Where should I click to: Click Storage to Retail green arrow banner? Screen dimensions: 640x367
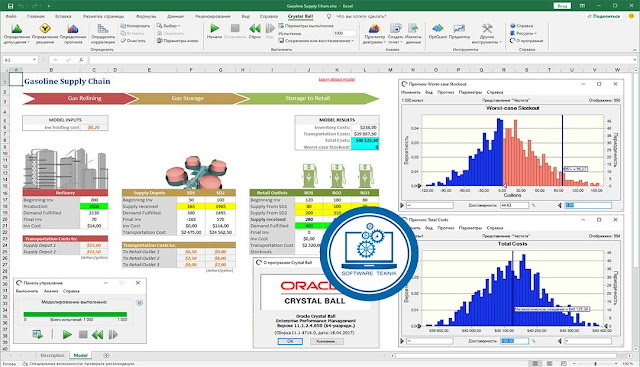[x=307, y=98]
